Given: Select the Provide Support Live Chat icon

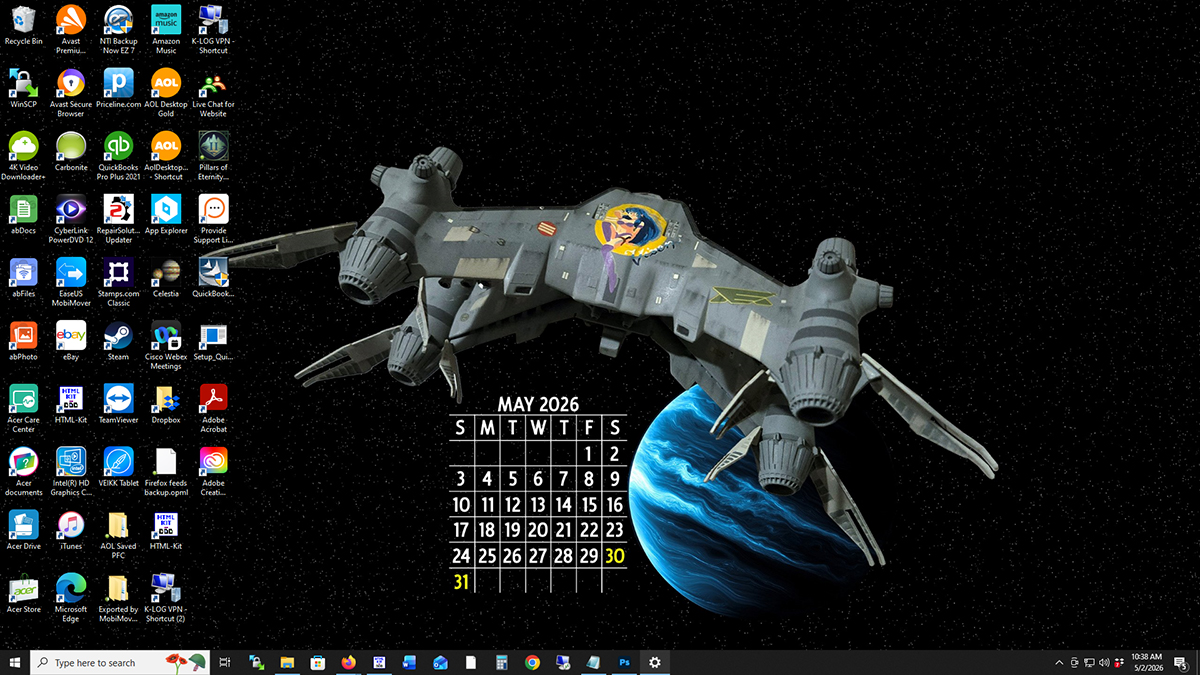Looking at the screenshot, I should pyautogui.click(x=213, y=218).
